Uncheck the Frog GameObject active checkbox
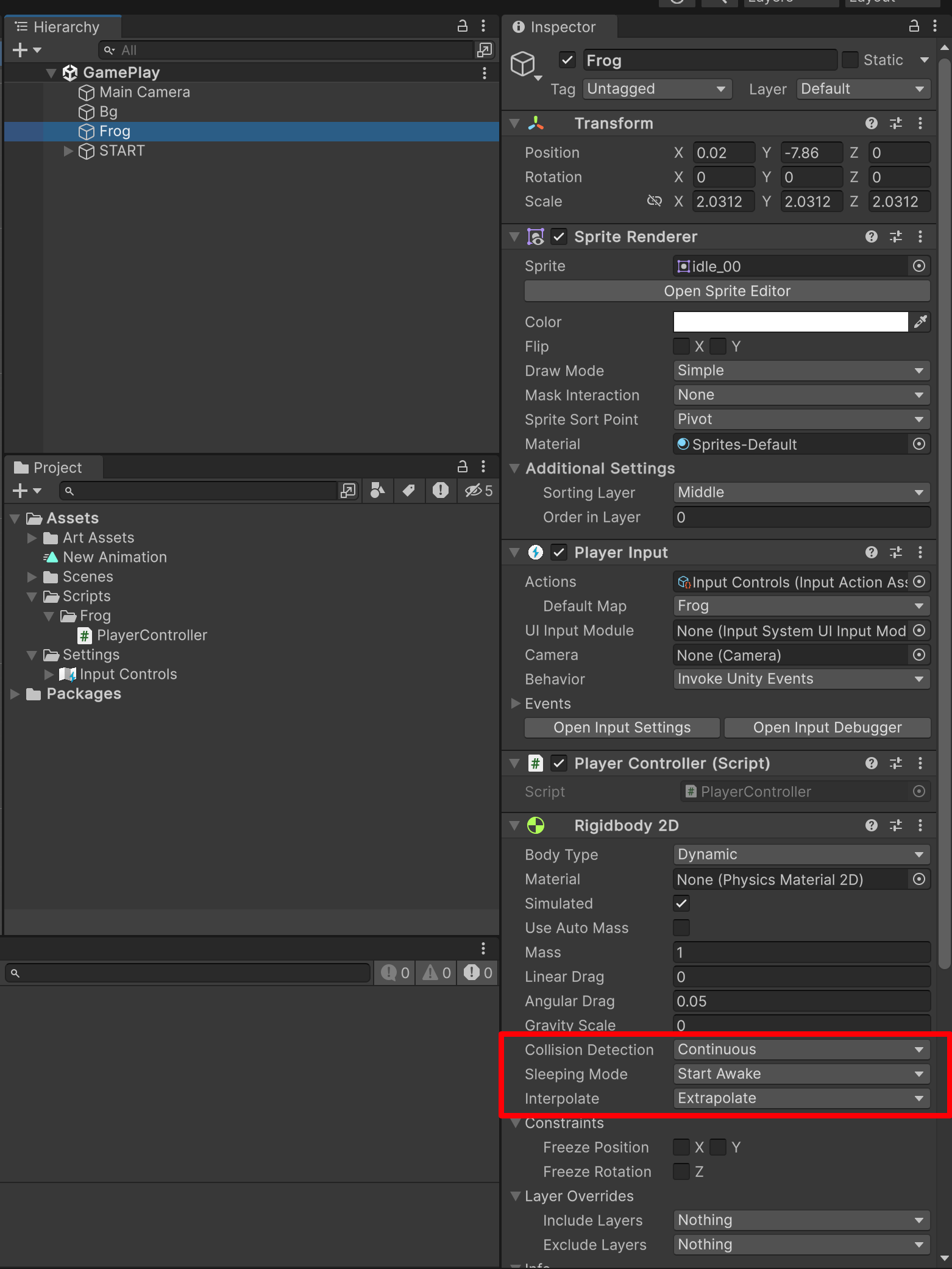Viewport: 952px width, 1269px height. [x=567, y=60]
